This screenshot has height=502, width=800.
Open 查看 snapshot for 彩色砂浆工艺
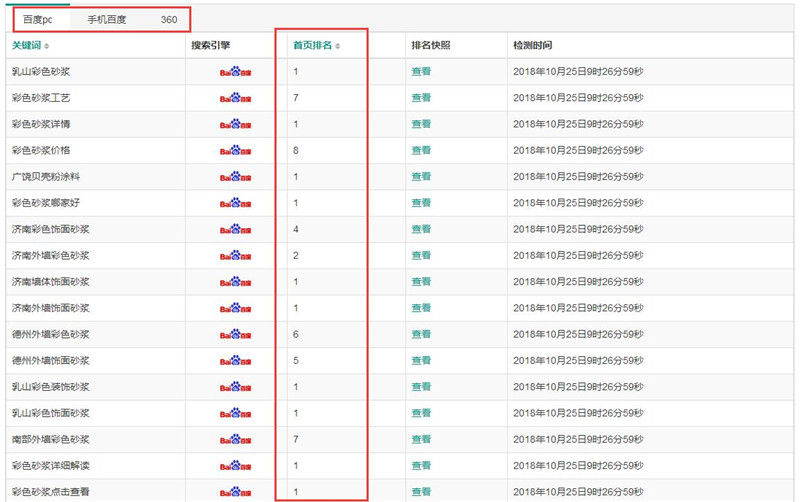coord(421,98)
